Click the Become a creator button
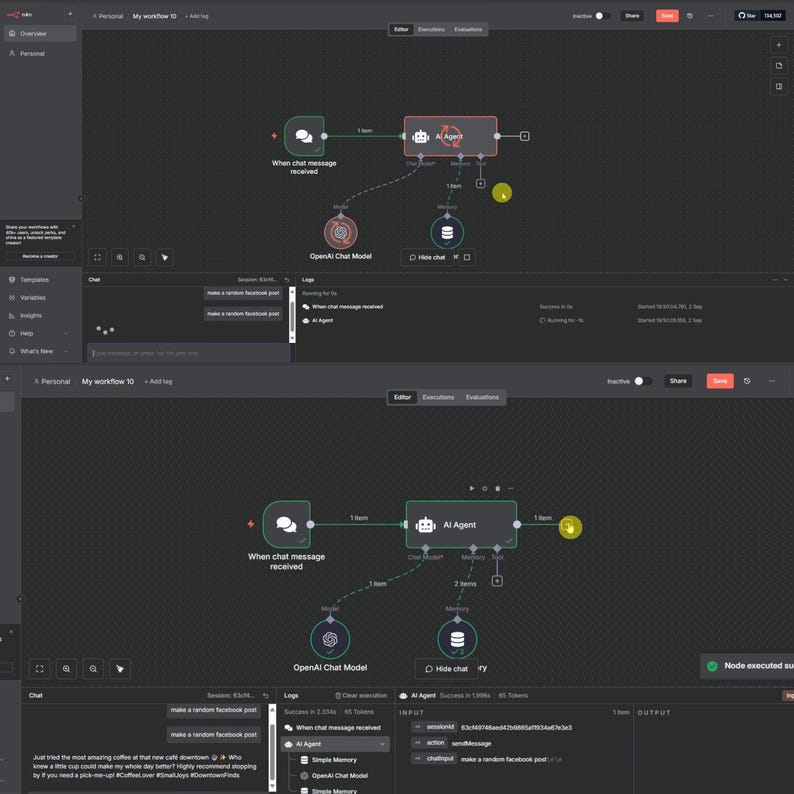The height and width of the screenshot is (794, 794). click(40, 256)
